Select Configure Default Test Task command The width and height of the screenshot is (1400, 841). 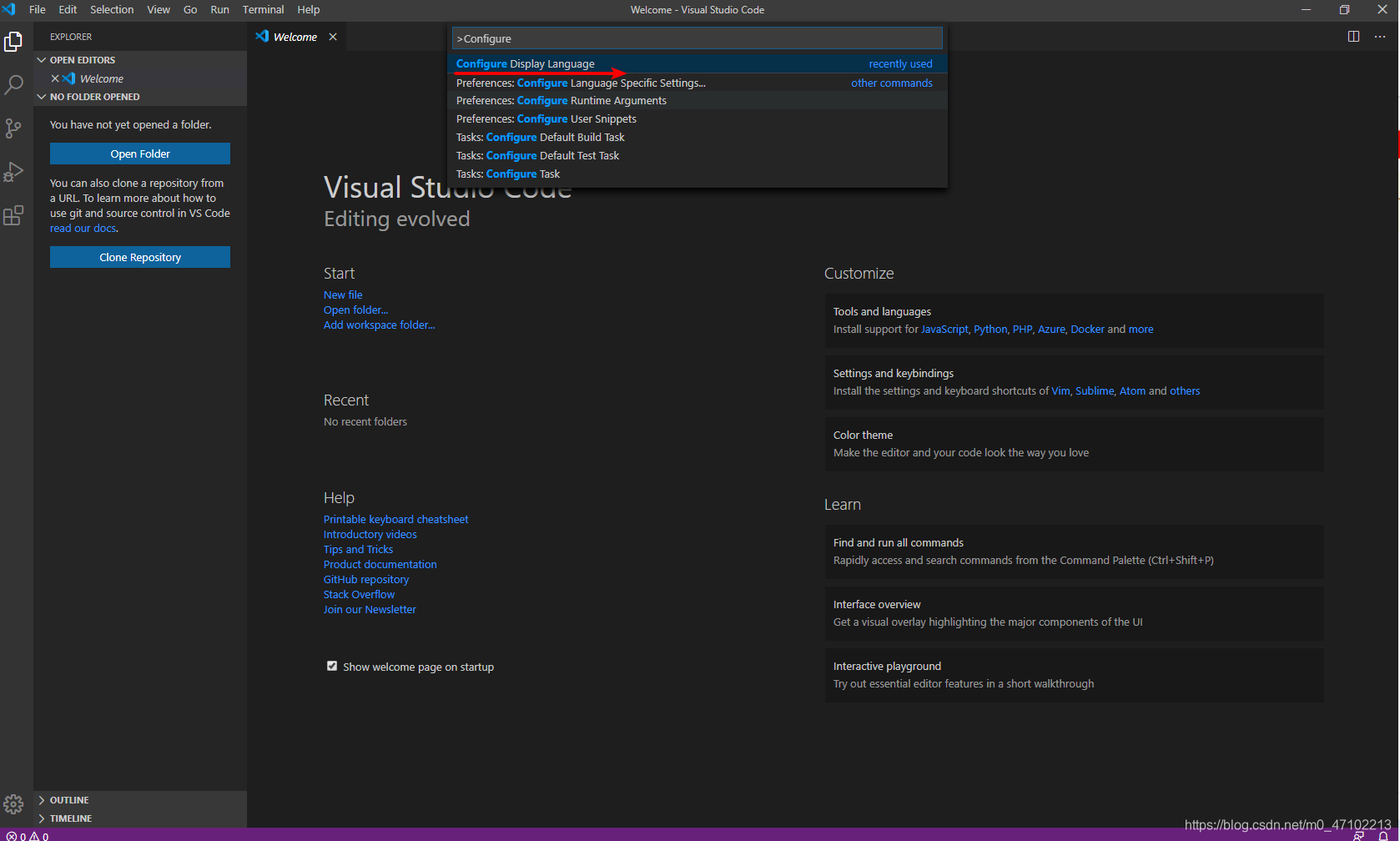pyautogui.click(x=697, y=155)
